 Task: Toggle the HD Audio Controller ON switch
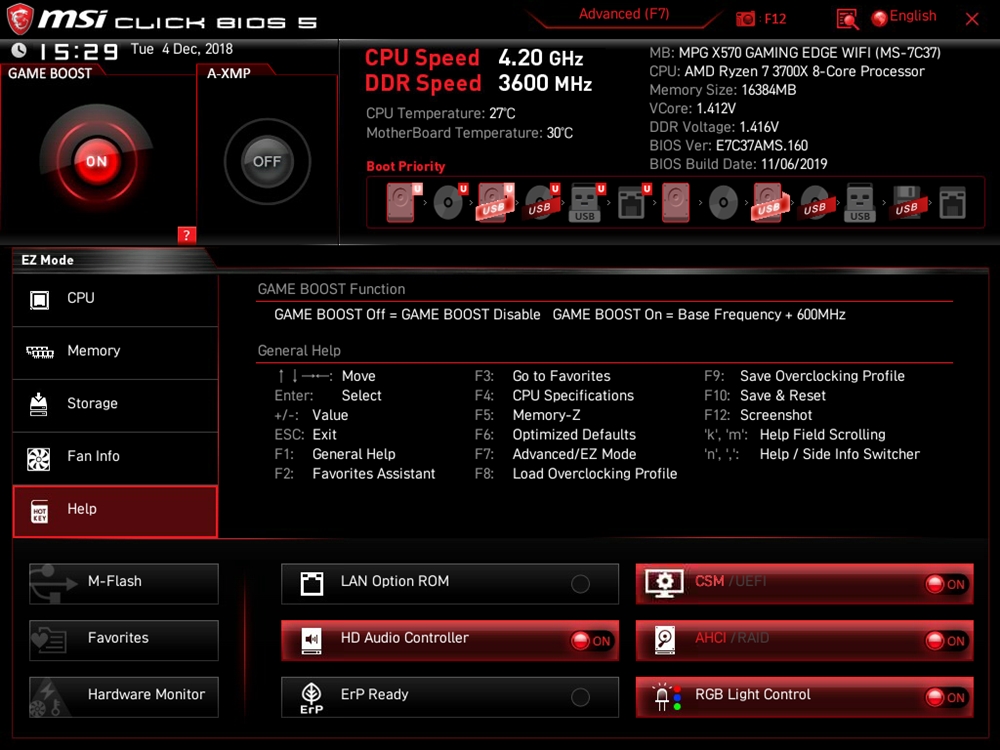(591, 641)
